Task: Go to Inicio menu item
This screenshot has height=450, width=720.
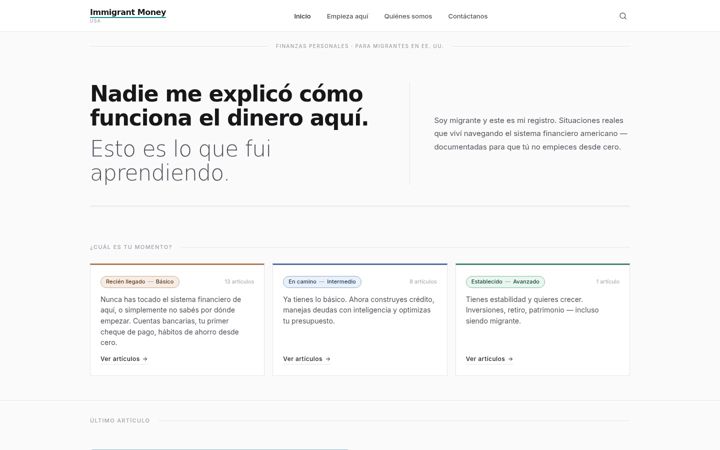Action: coord(302,16)
